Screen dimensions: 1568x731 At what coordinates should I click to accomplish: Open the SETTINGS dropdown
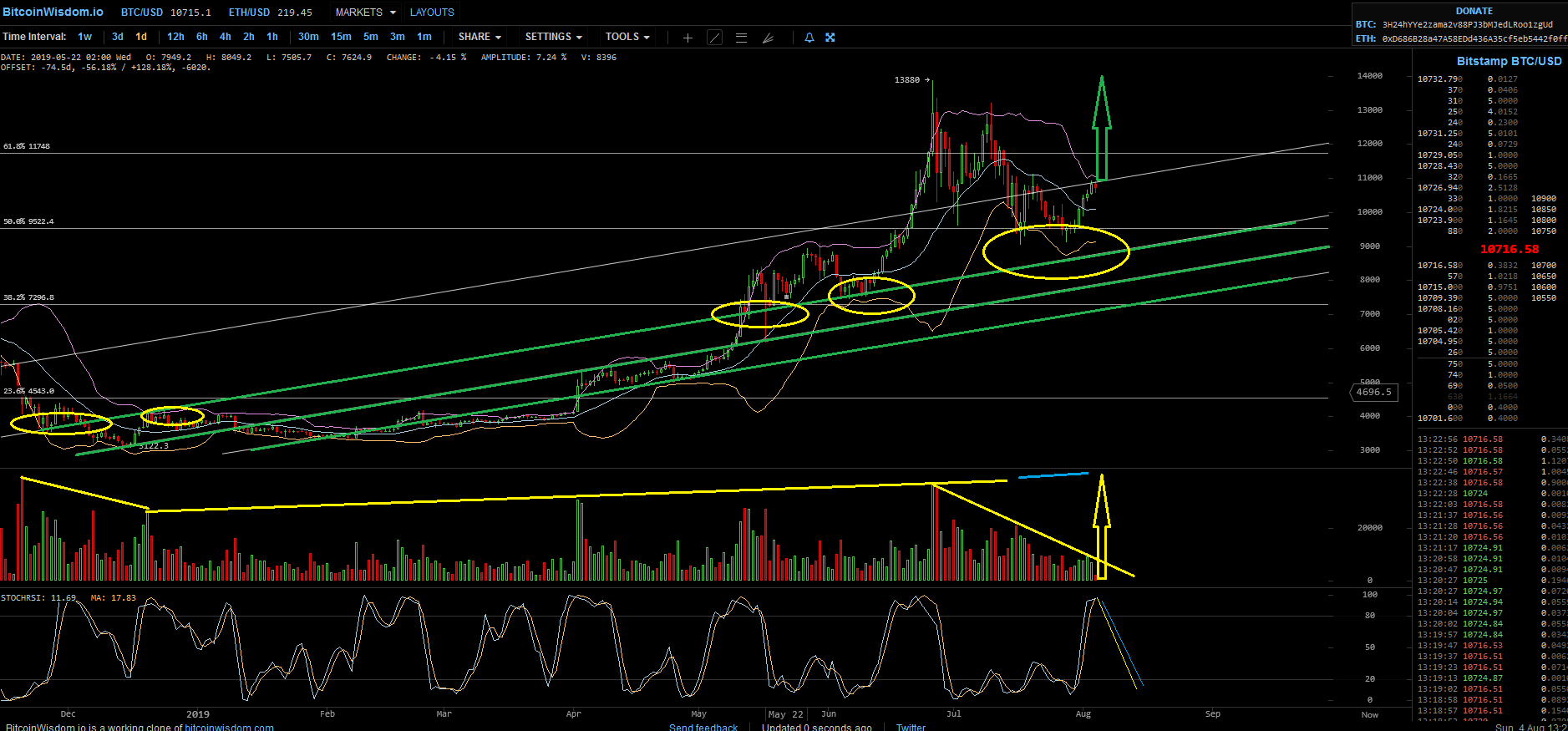553,37
